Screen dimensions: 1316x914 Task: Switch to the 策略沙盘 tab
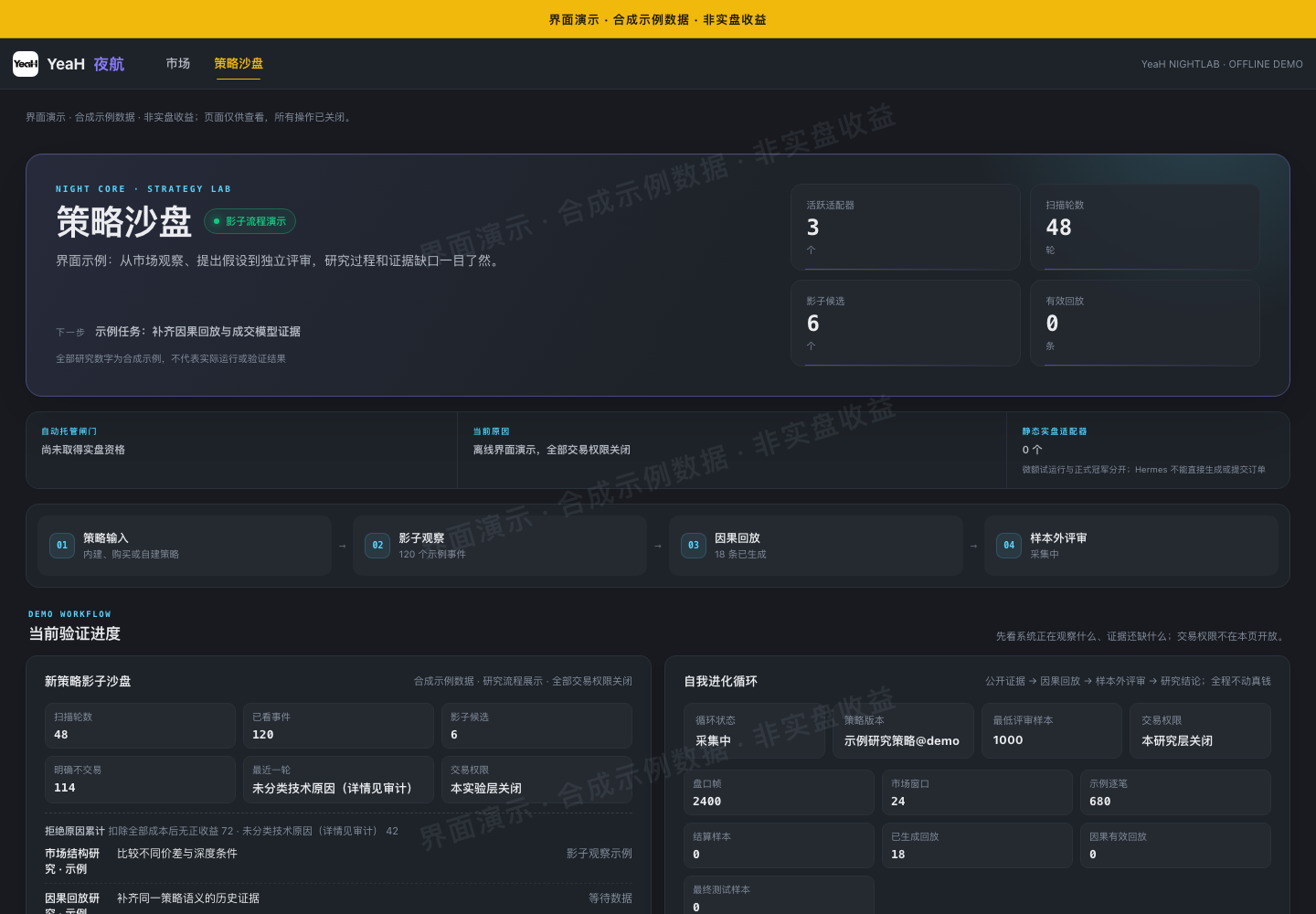(239, 64)
